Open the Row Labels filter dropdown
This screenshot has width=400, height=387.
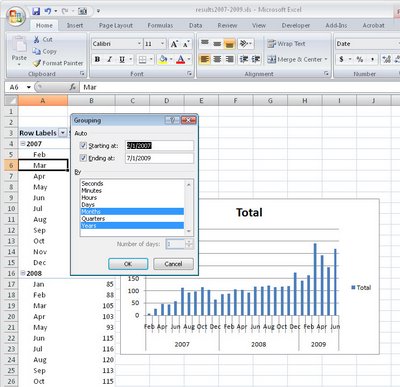(63, 133)
